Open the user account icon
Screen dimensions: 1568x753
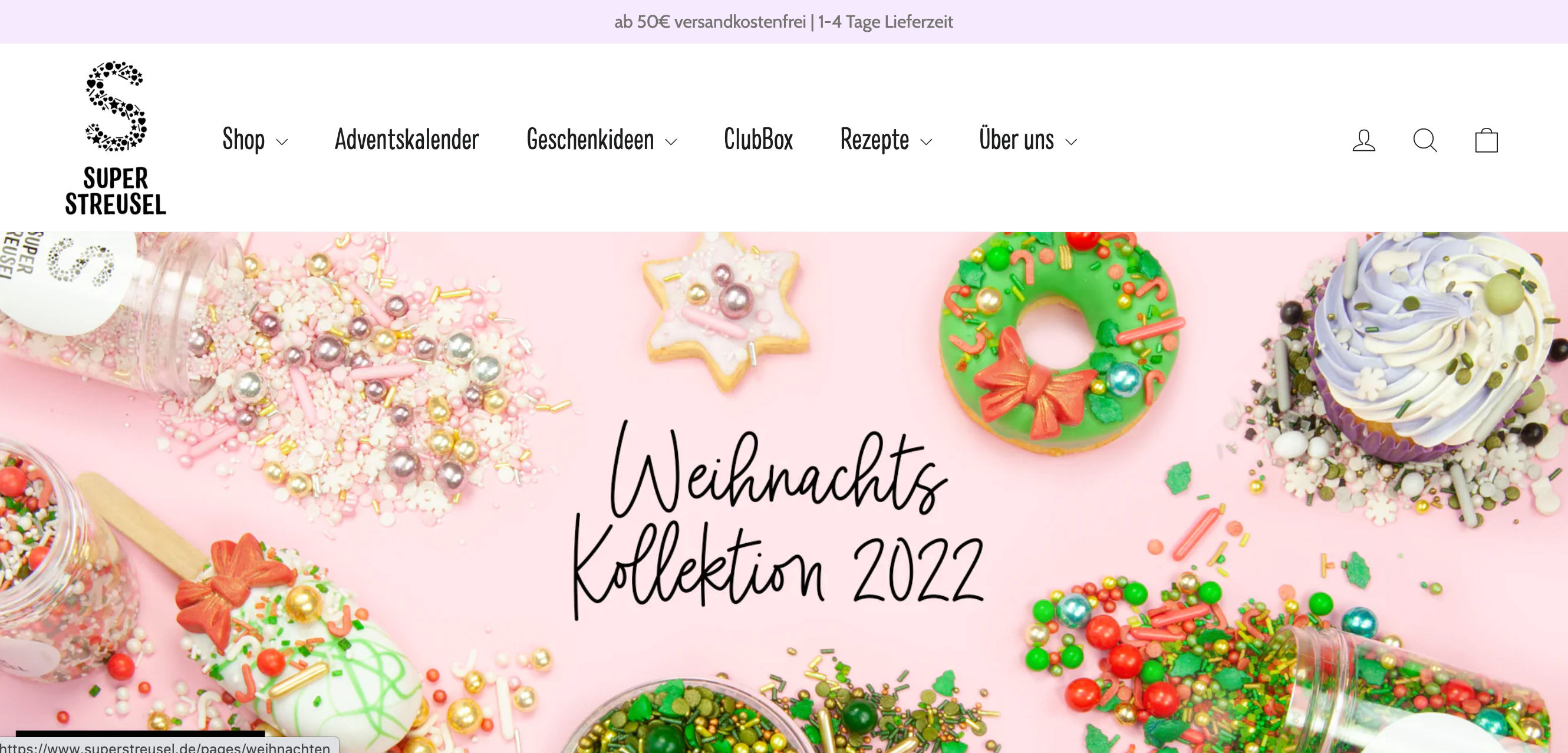tap(1363, 140)
